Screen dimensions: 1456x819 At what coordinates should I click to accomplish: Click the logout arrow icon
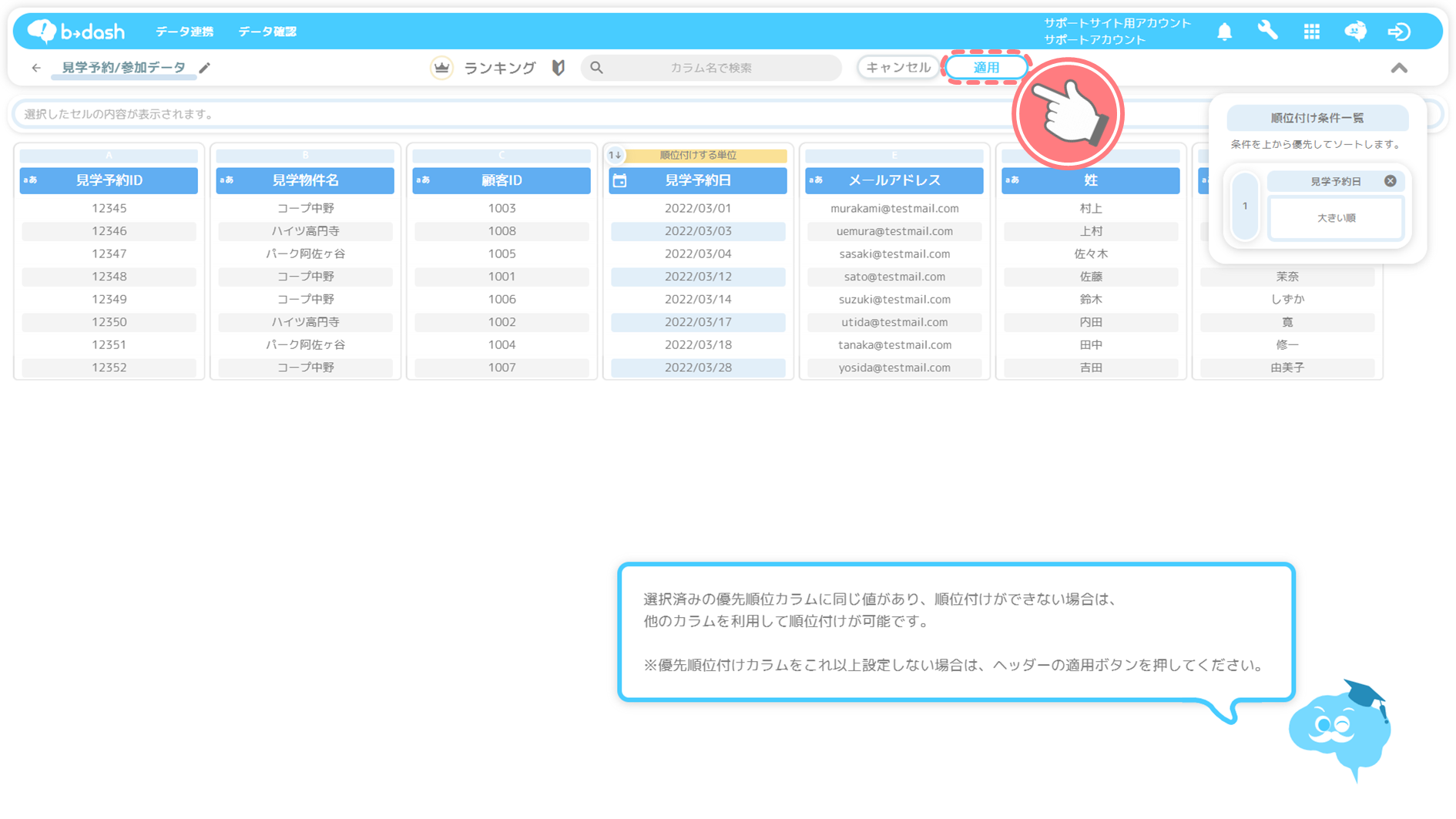(1399, 32)
